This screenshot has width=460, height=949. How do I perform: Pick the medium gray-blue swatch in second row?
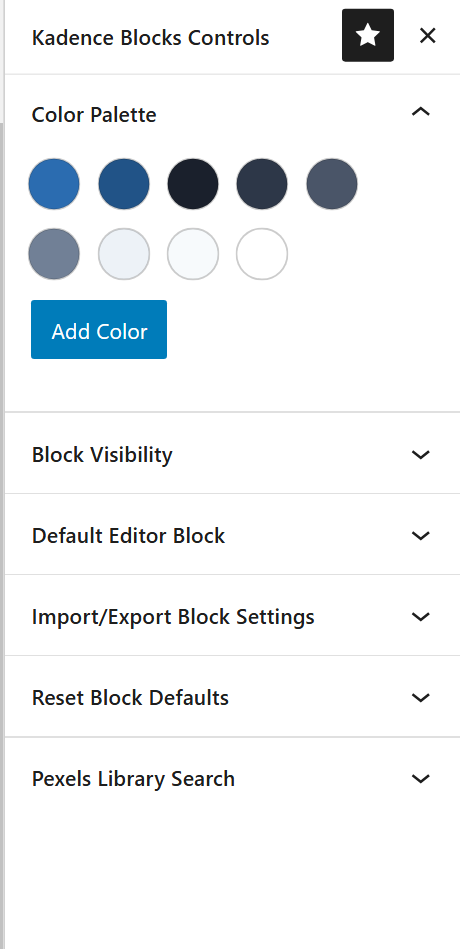pos(54,254)
